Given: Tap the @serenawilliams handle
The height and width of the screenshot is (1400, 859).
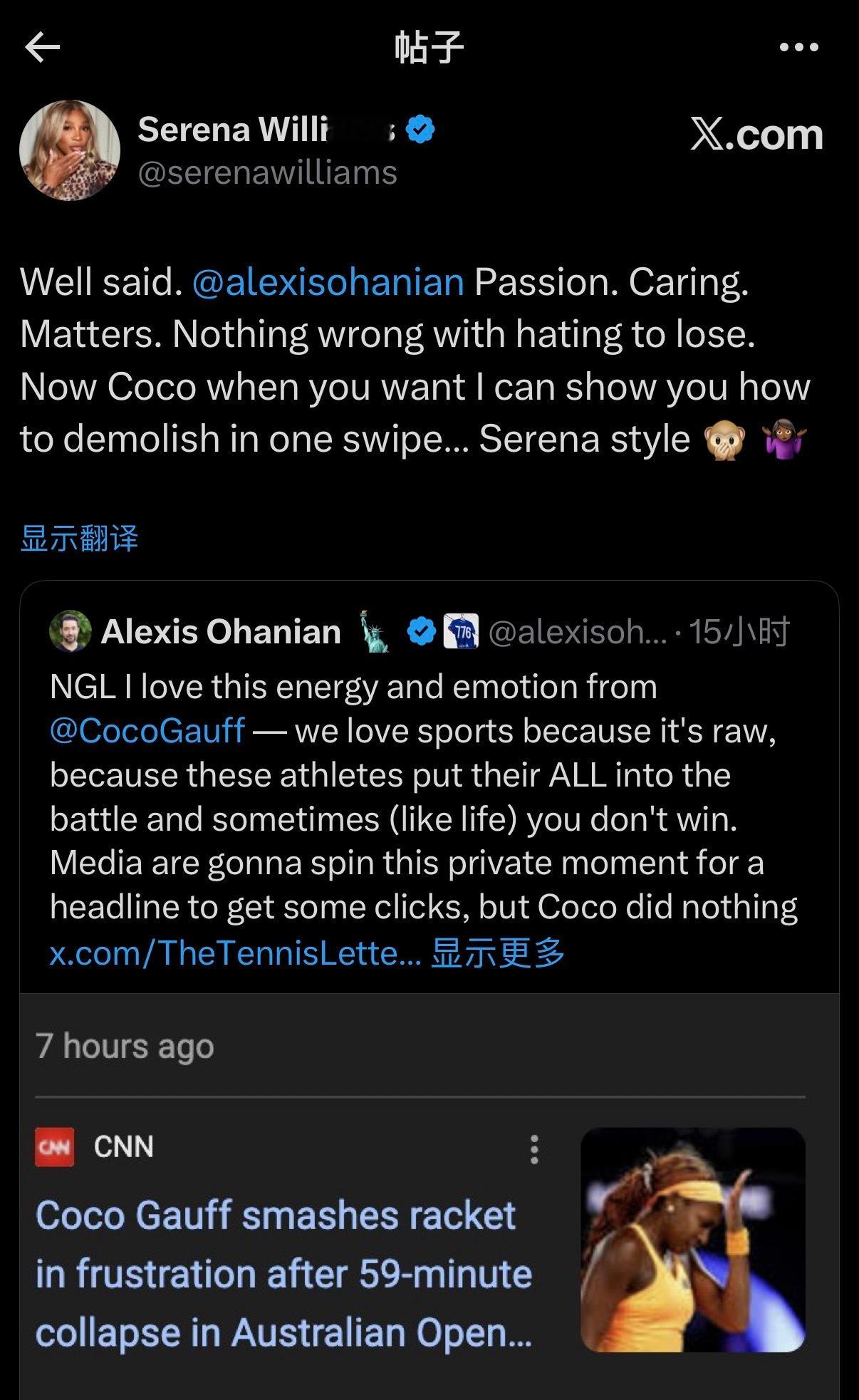Looking at the screenshot, I should pos(267,173).
